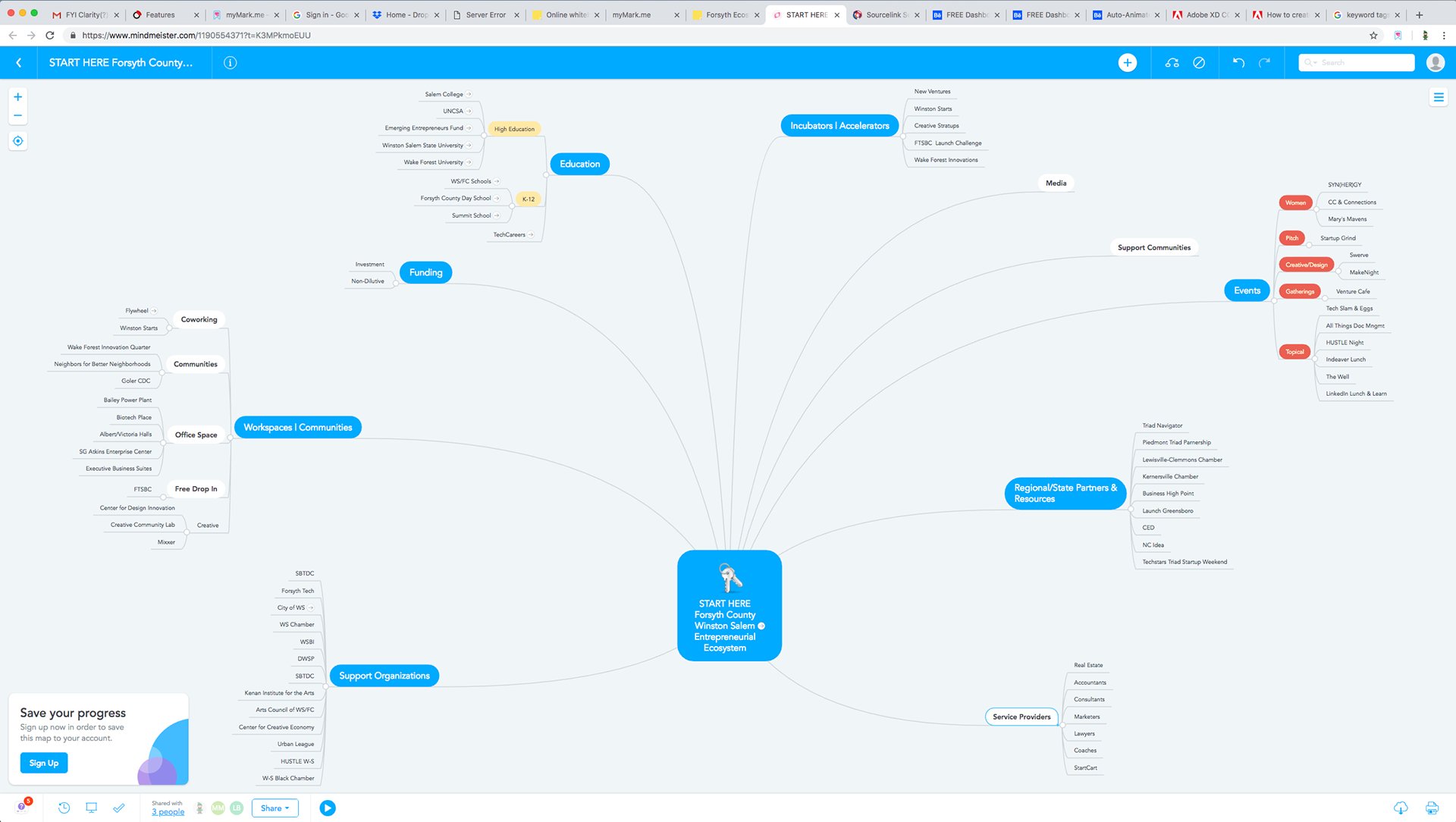Select the Techstars Triad Startup Weekend item
1456x822 pixels.
coord(1185,562)
